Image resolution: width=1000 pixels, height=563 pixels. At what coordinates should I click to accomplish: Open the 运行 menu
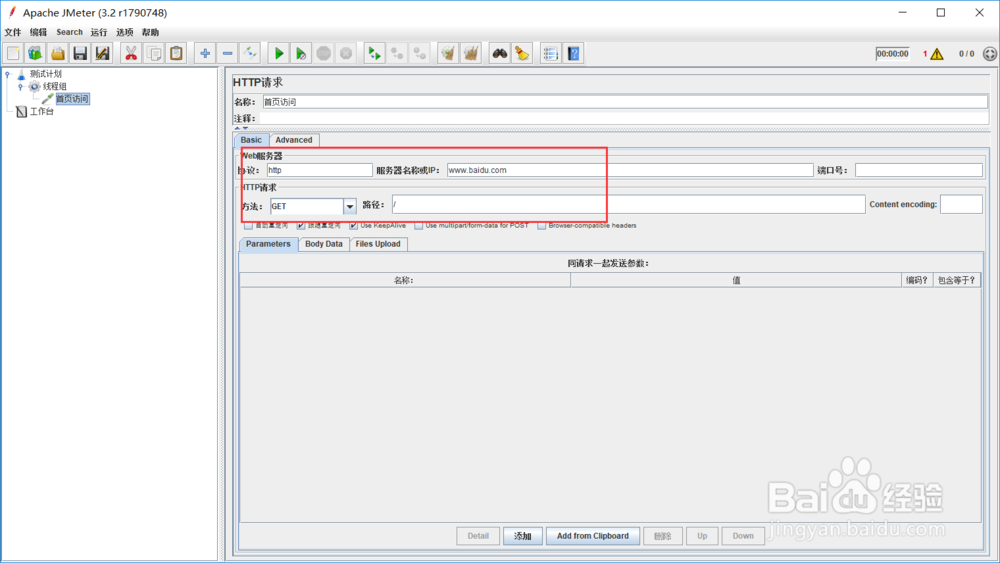pyautogui.click(x=99, y=32)
